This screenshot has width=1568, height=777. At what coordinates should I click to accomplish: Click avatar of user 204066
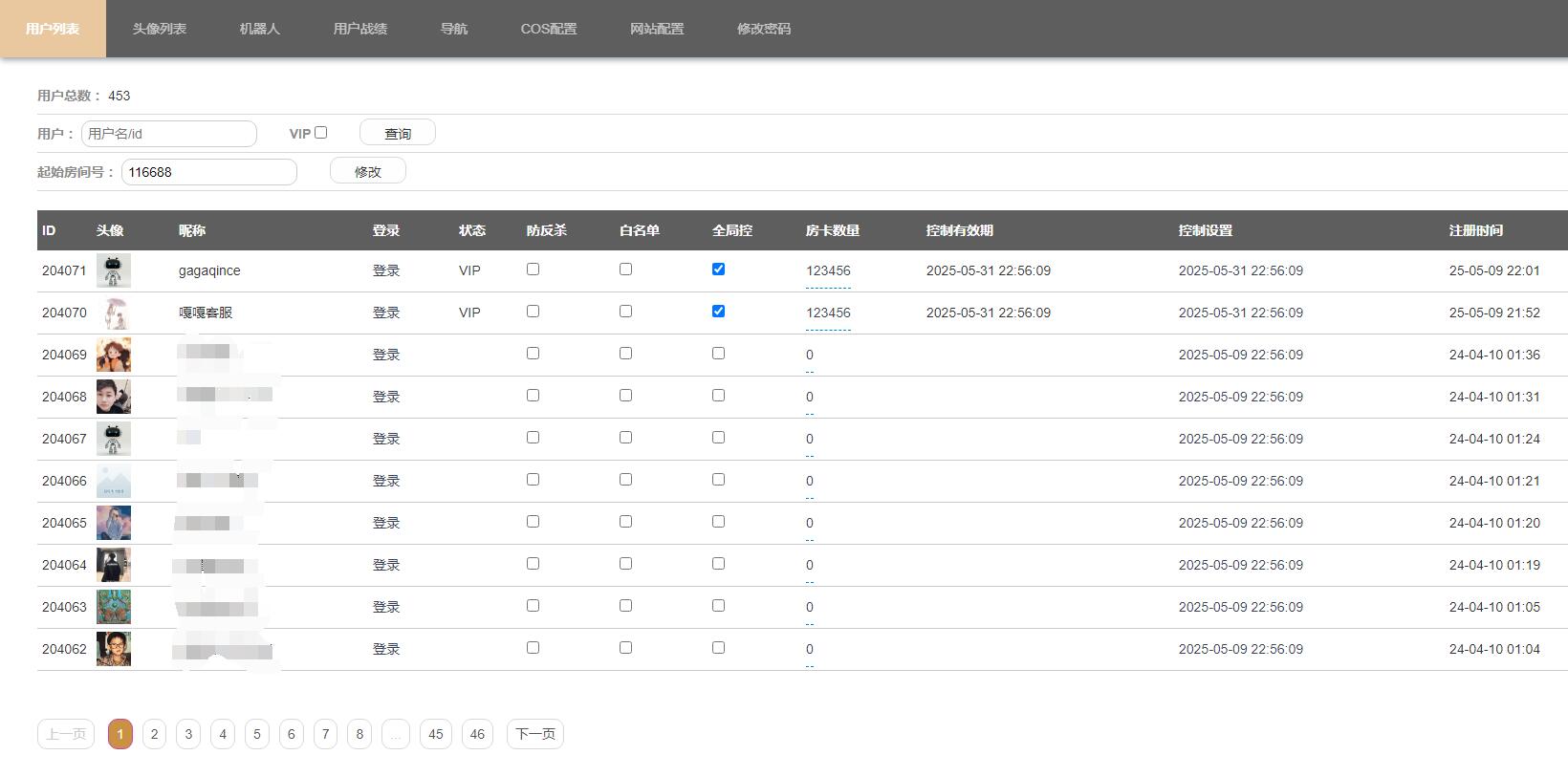114,481
